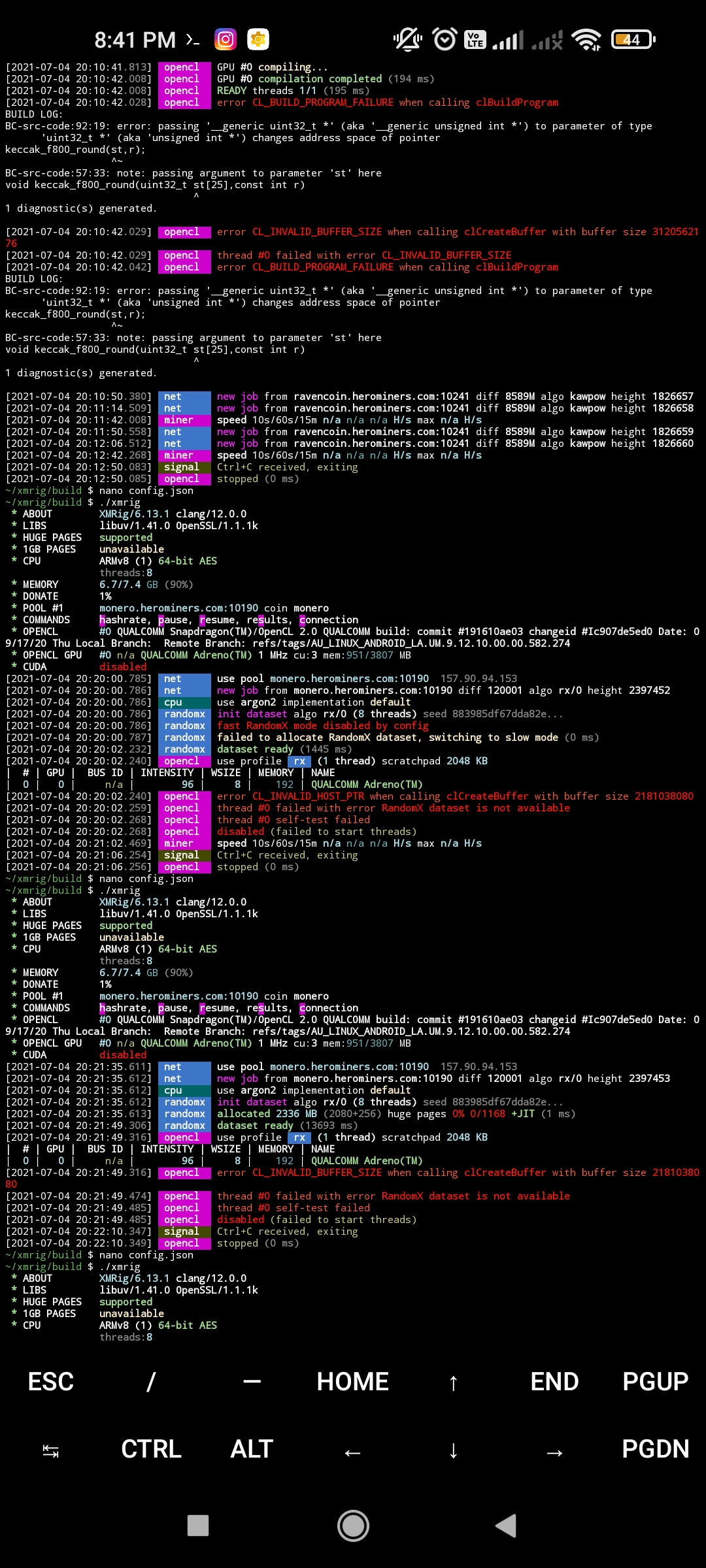Tap the 8:41 PM clock

tap(135, 40)
